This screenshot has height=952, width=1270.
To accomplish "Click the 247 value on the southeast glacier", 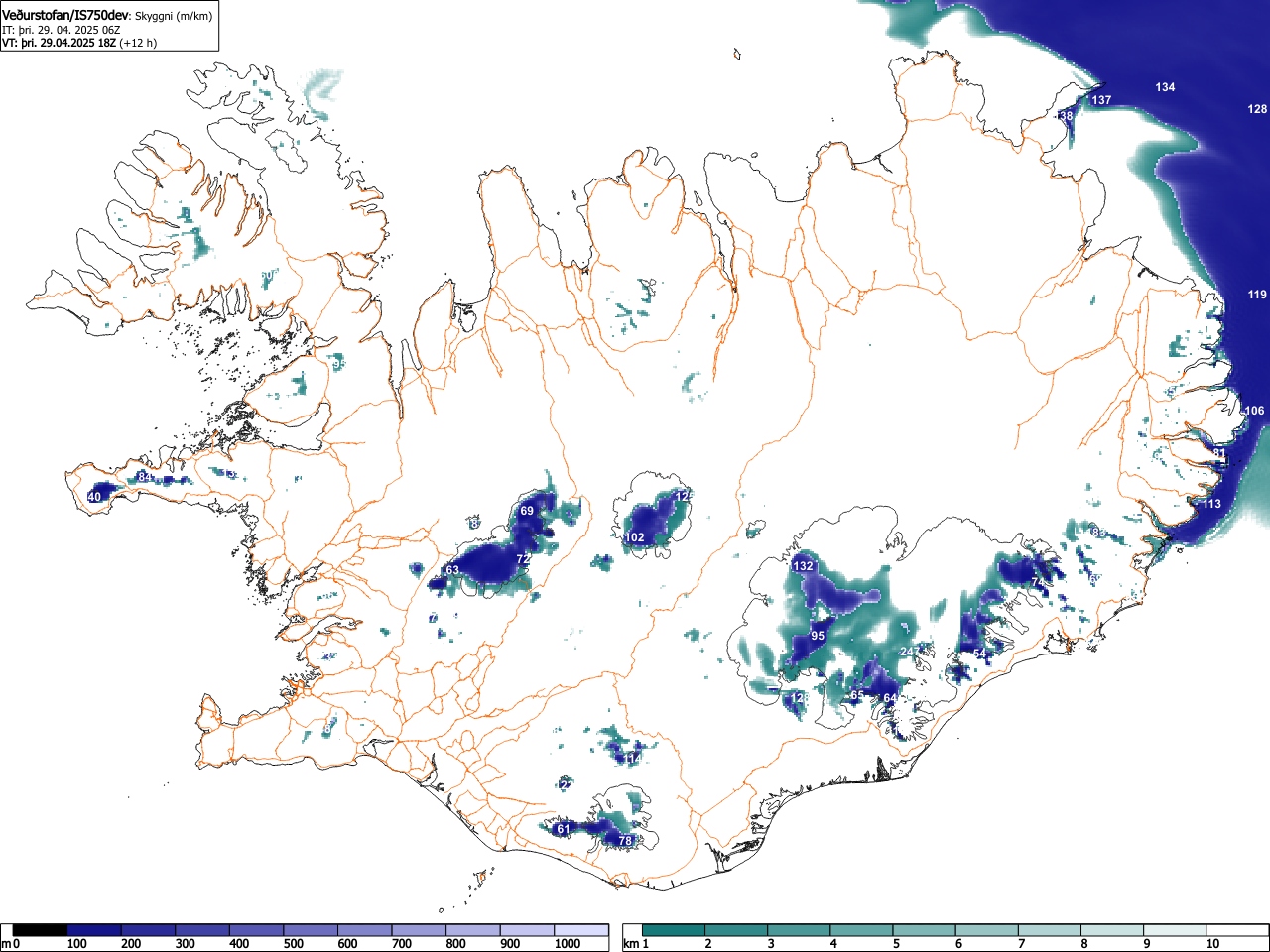I will 910,652.
